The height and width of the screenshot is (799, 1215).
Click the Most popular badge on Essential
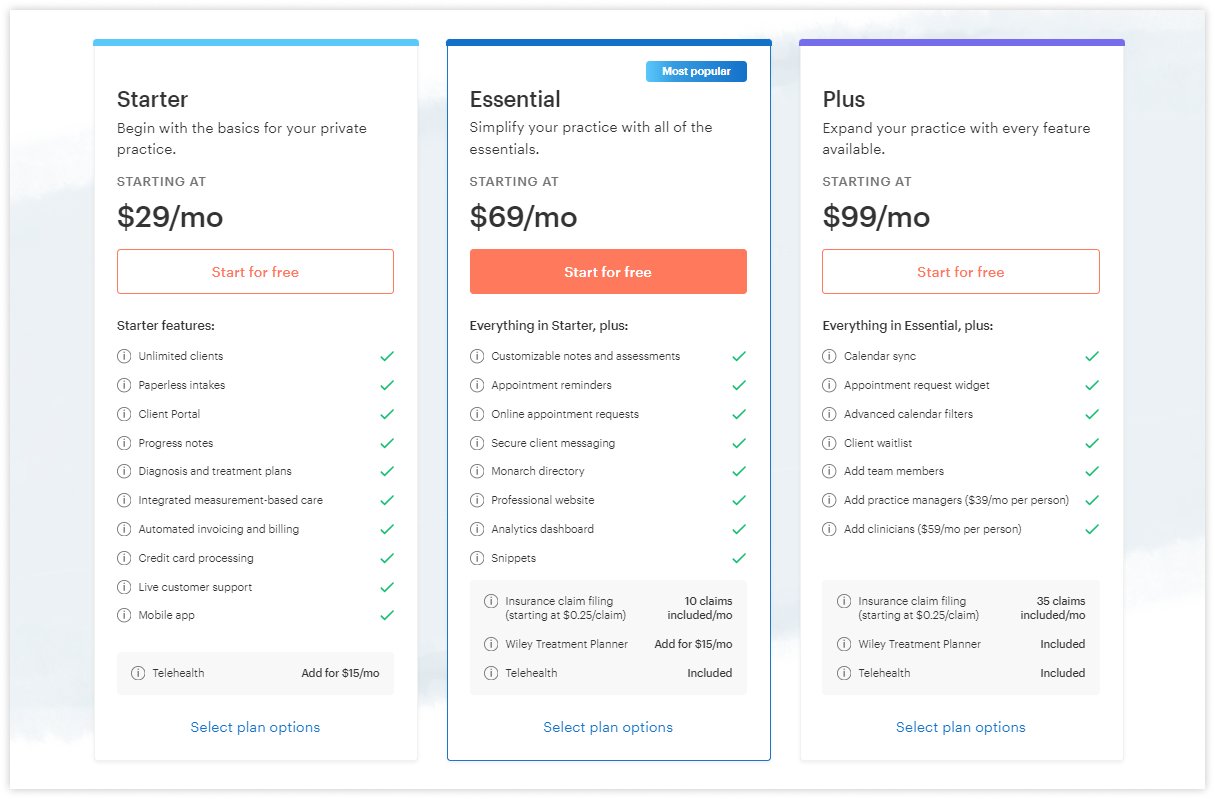(x=696, y=71)
